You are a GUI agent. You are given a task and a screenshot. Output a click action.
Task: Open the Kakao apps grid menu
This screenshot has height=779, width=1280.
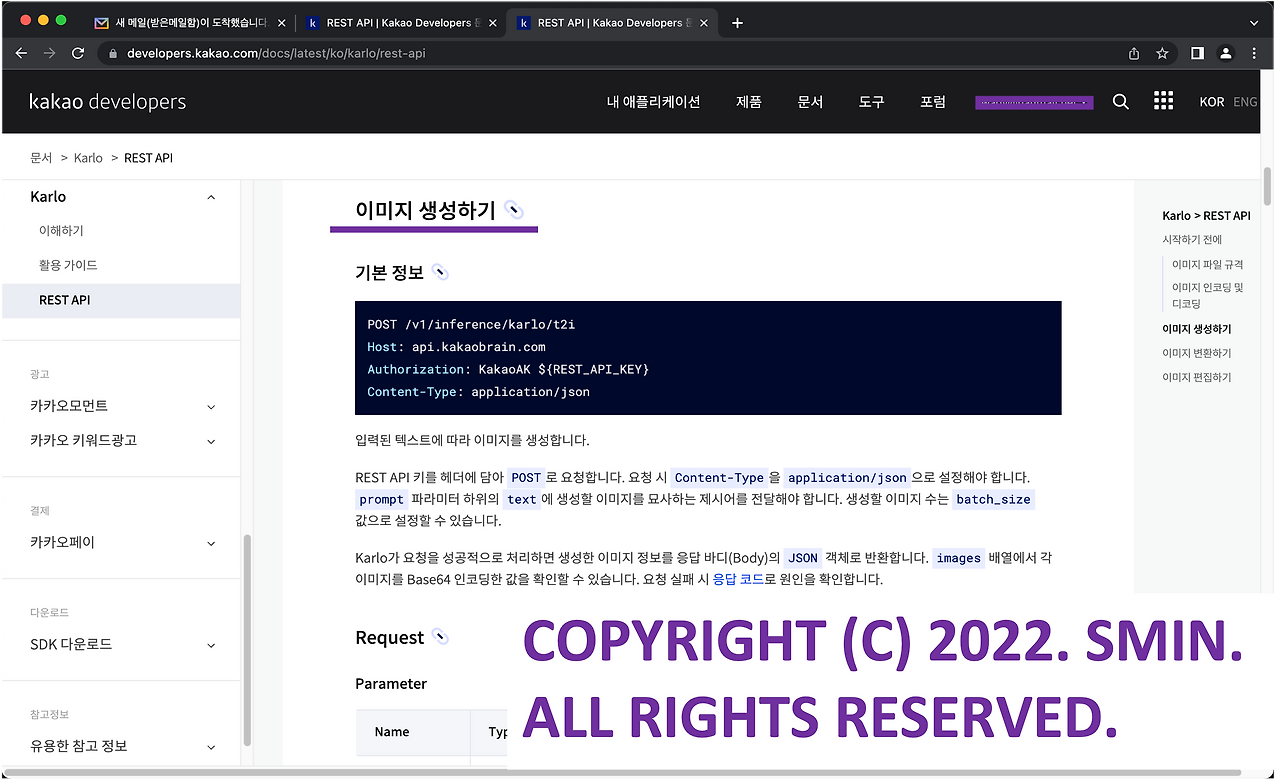[1163, 101]
